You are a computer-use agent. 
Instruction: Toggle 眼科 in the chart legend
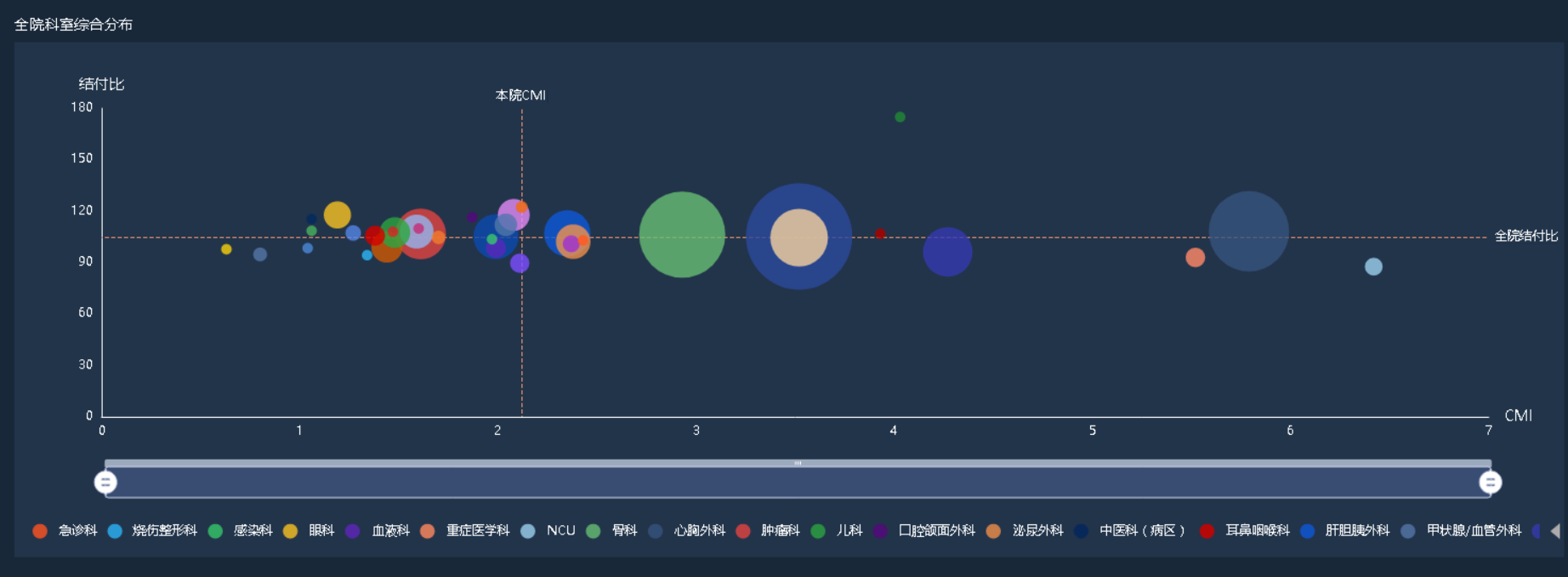pos(309,531)
